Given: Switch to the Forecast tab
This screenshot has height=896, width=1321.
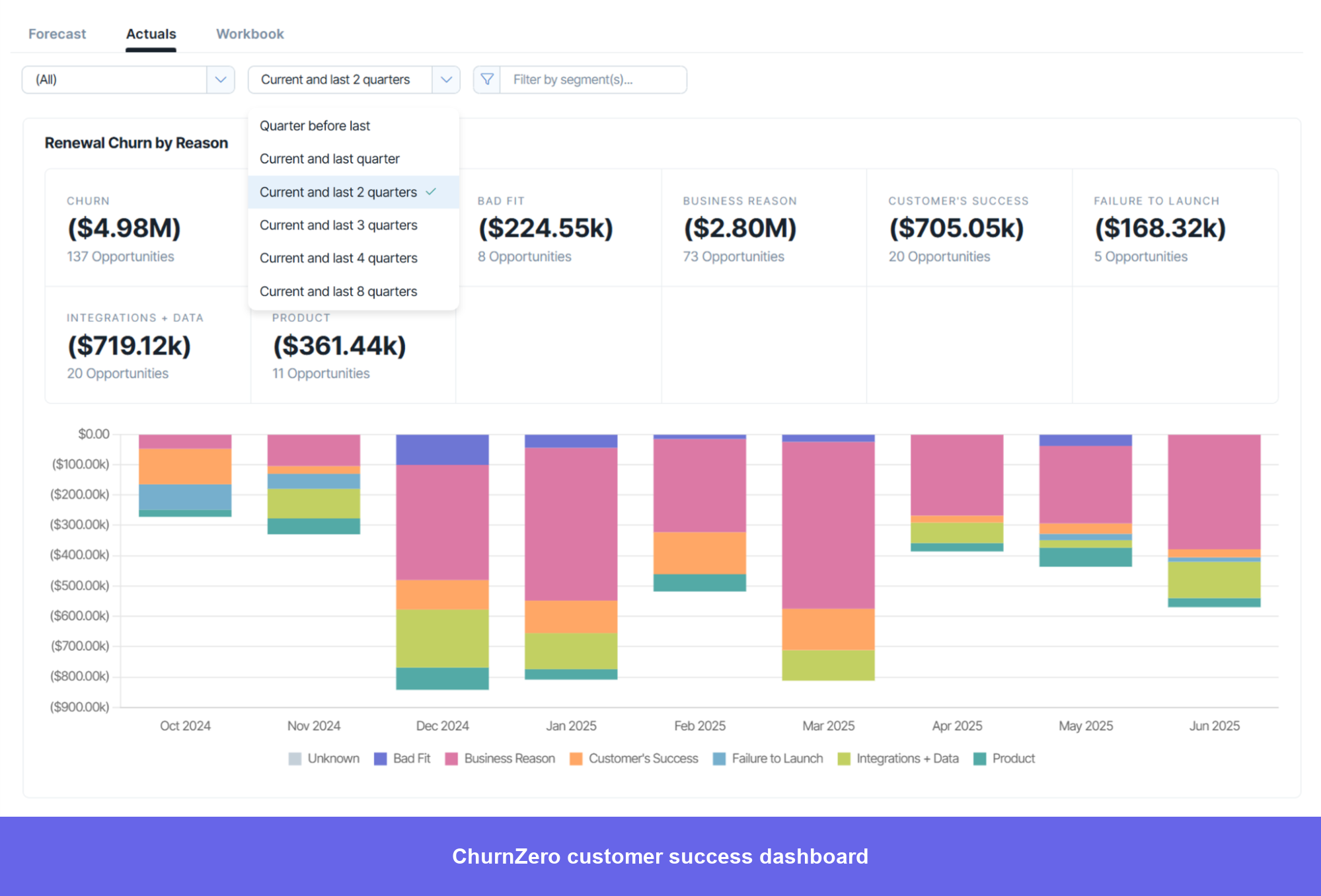Looking at the screenshot, I should [57, 34].
